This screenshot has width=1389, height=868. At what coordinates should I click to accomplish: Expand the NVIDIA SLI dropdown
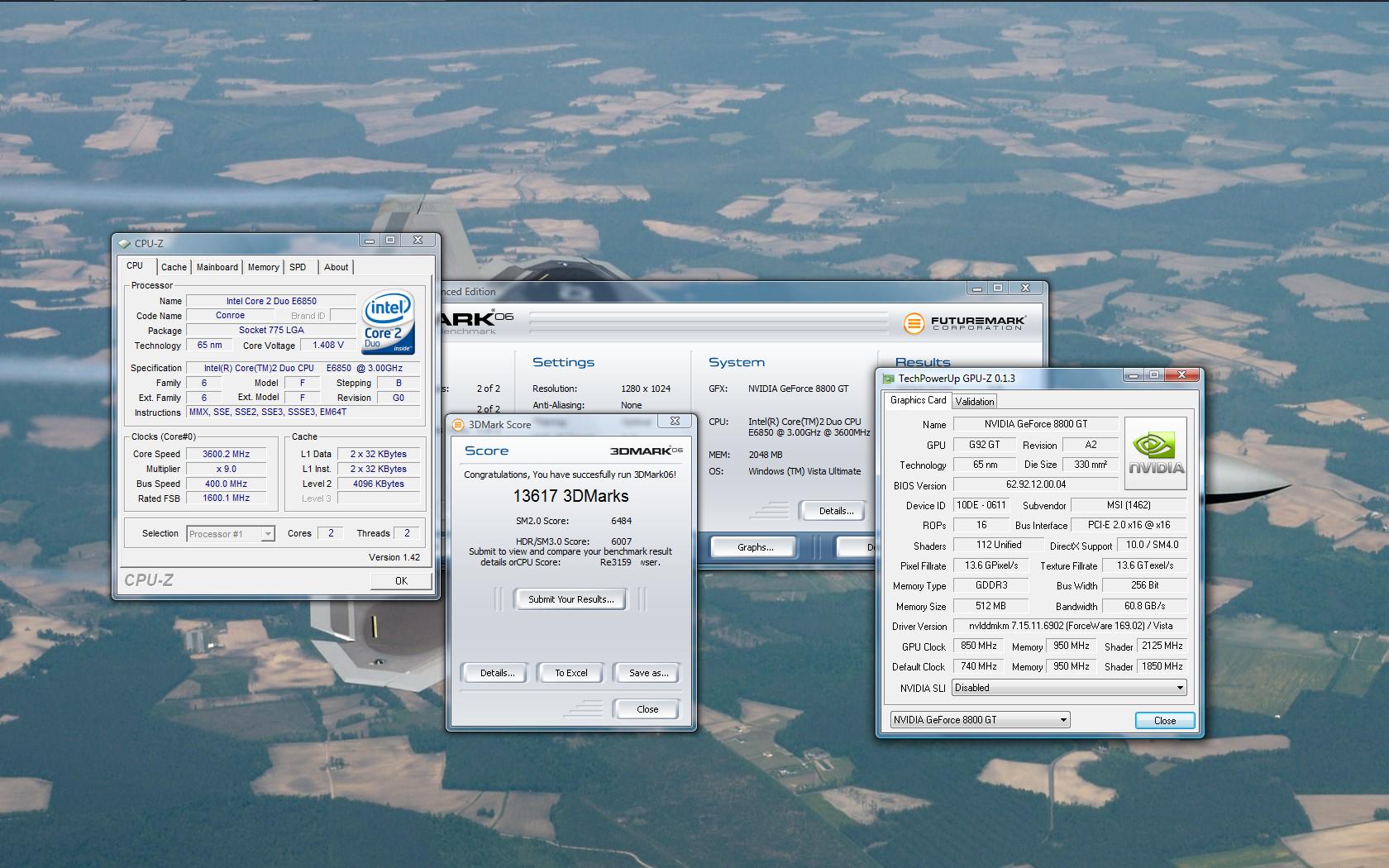pyautogui.click(x=1070, y=688)
